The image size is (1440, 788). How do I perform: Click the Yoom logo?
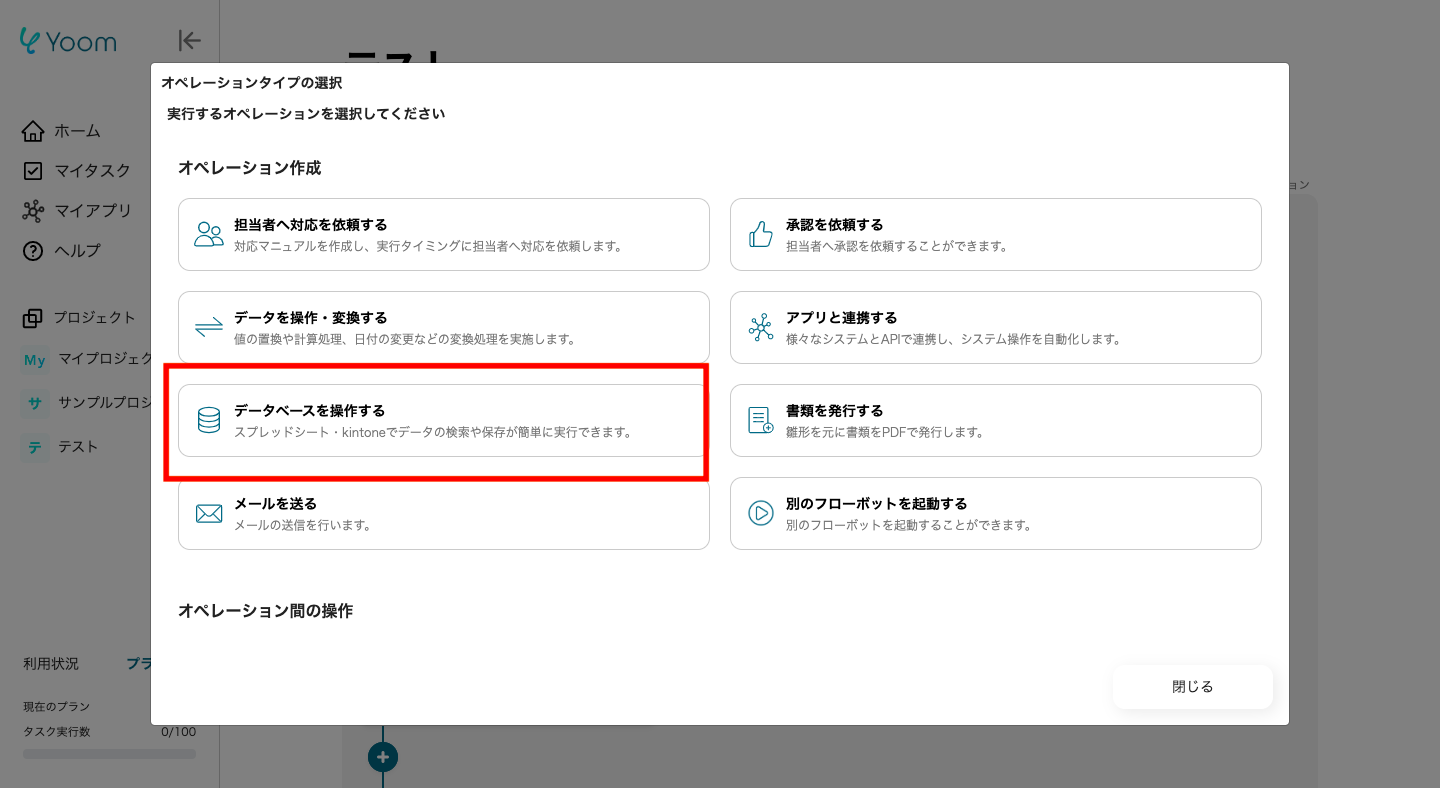pos(69,41)
